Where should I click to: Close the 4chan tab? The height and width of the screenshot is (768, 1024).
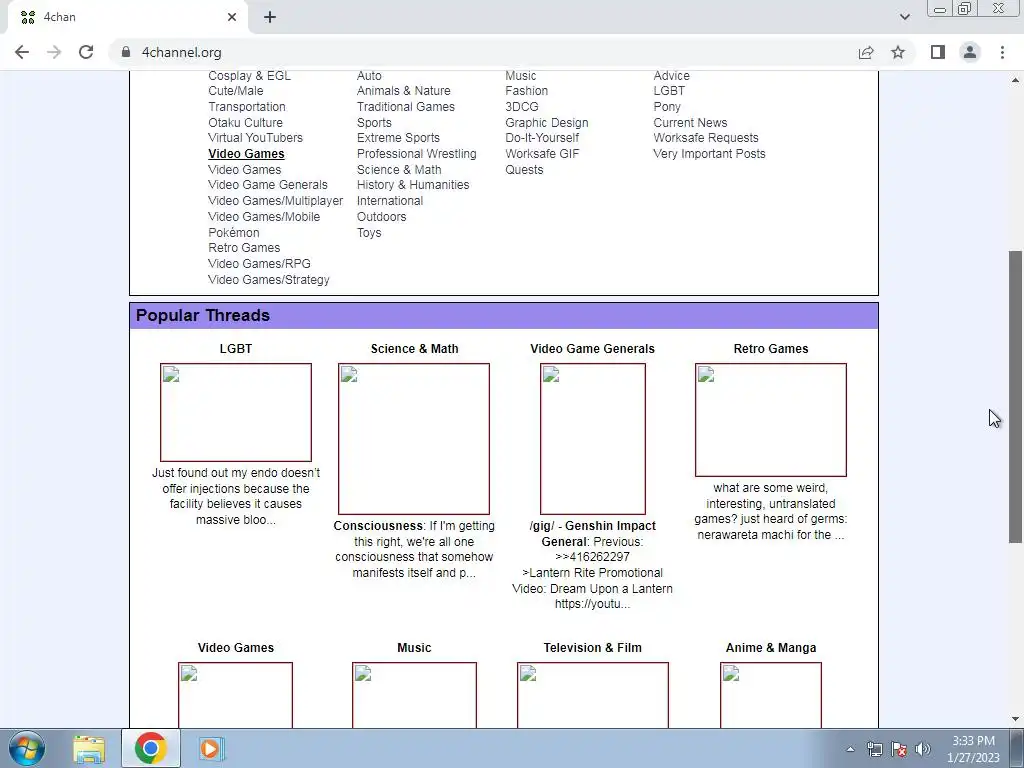(x=232, y=17)
